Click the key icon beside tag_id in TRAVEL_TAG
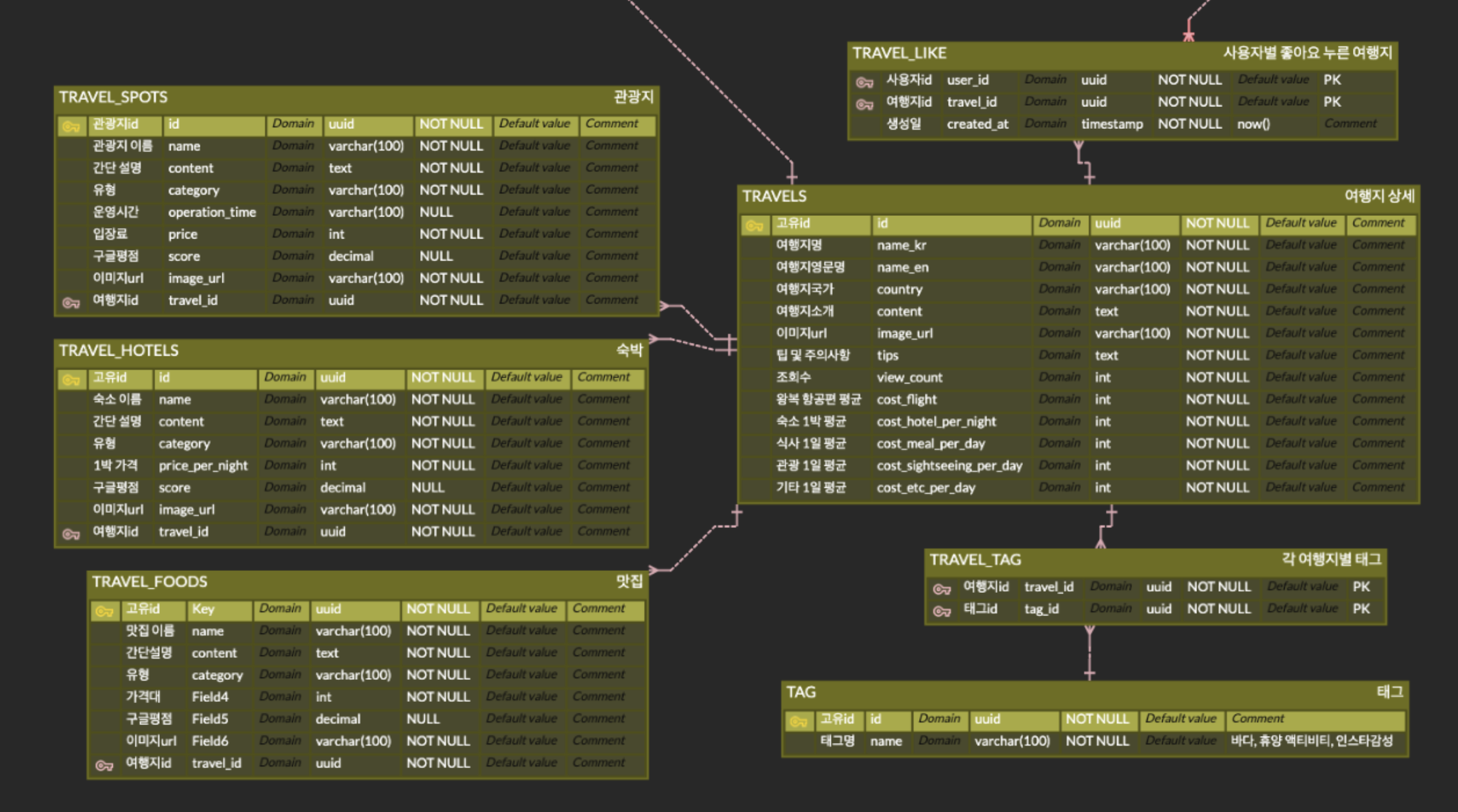This screenshot has height=812, width=1458. point(942,611)
